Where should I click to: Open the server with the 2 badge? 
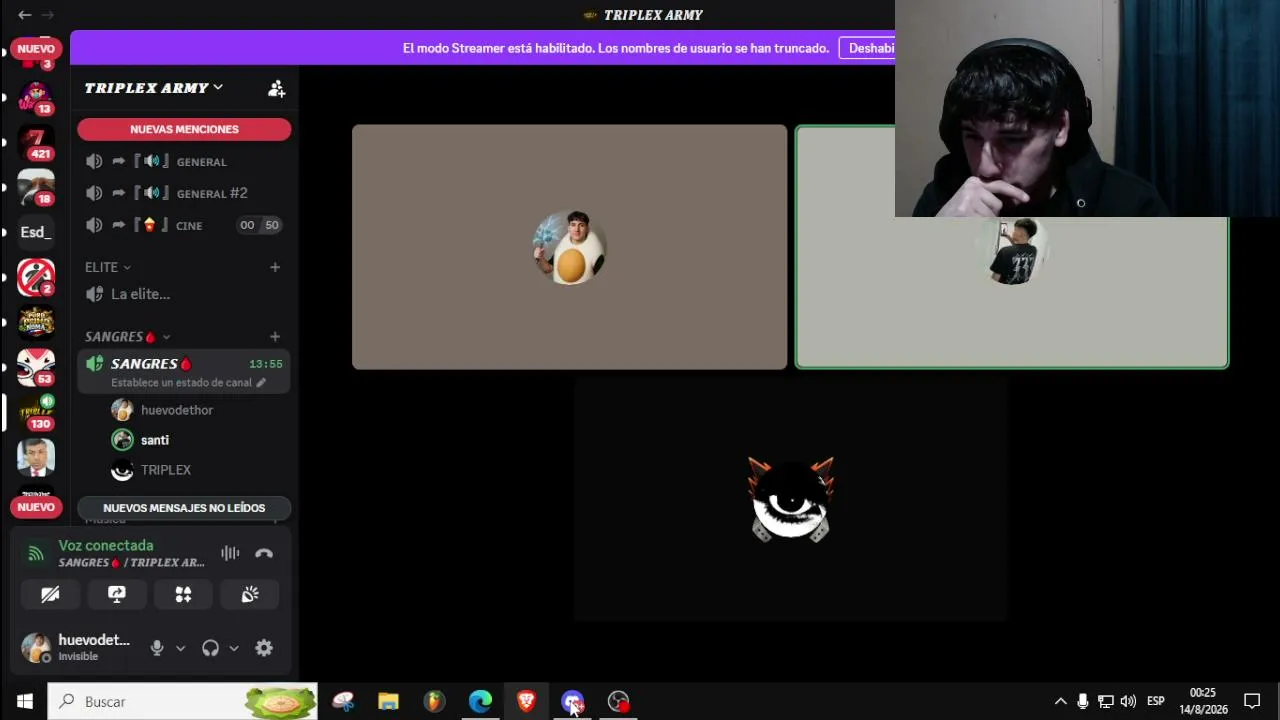pyautogui.click(x=36, y=278)
